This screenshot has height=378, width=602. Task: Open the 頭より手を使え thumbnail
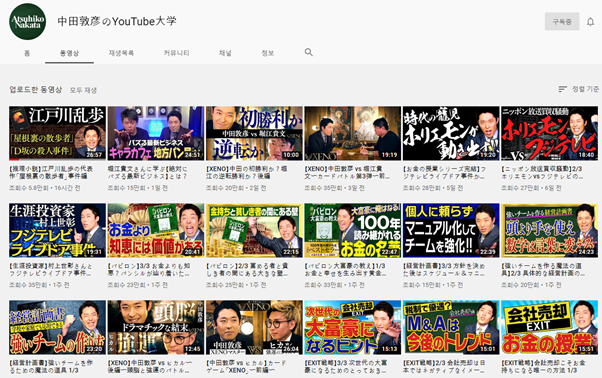[549, 230]
